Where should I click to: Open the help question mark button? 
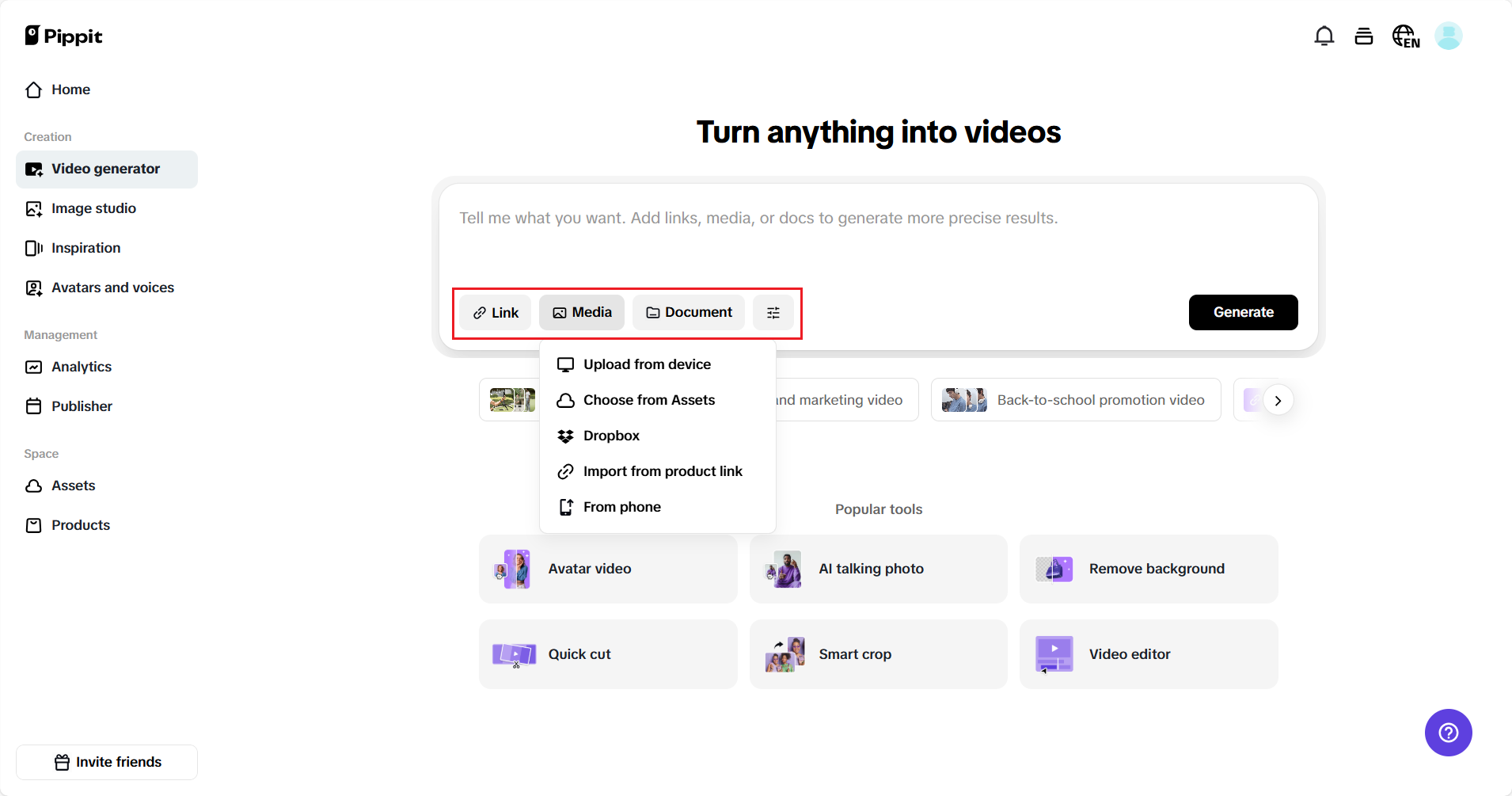pos(1448,733)
